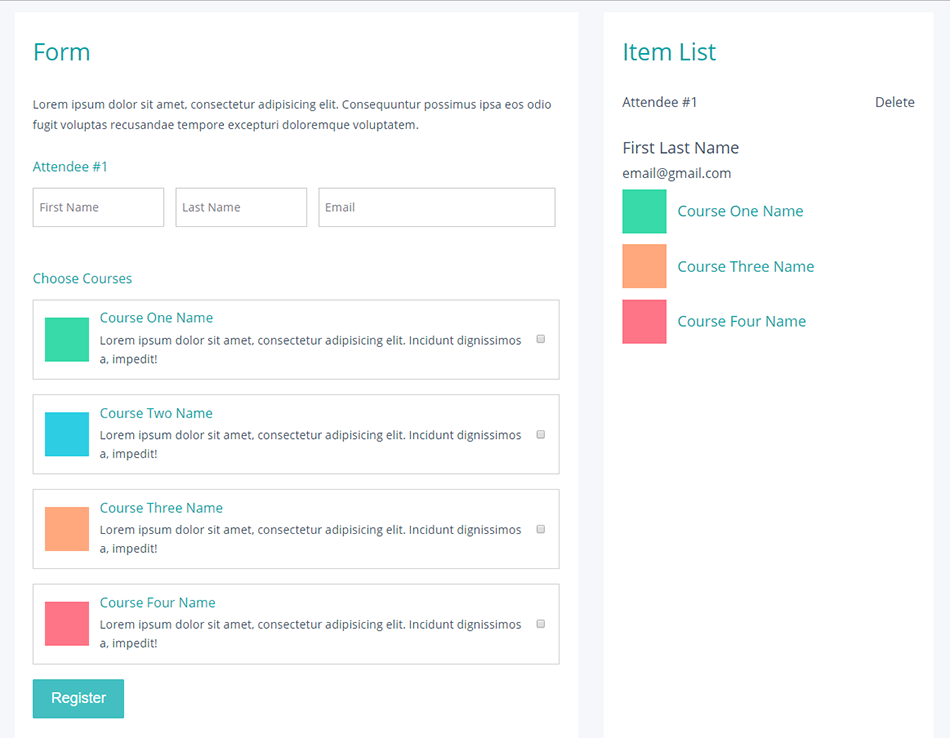Check the Course Two selection checkbox
The image size is (950, 738).
540,434
